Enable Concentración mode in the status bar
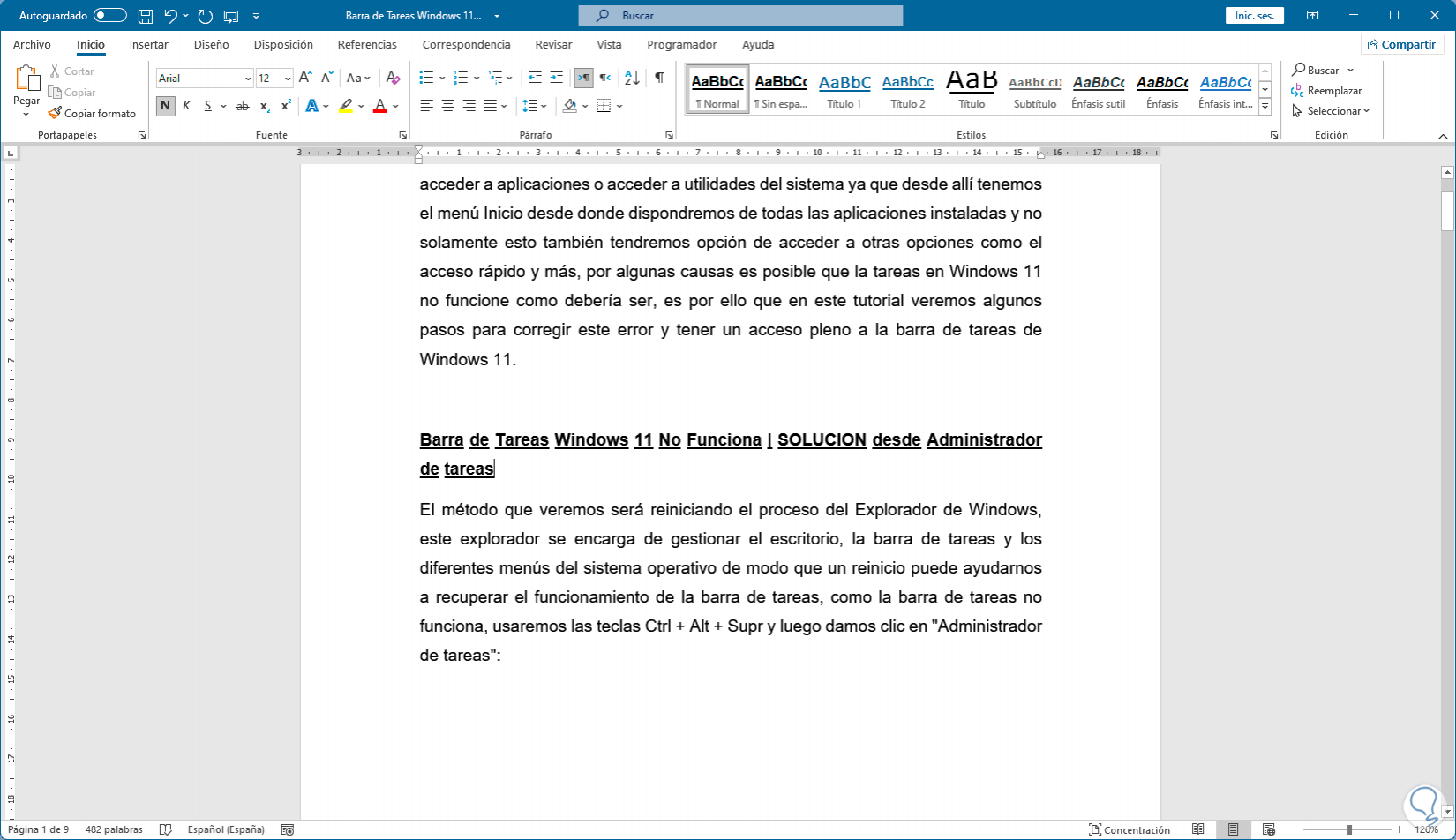 1130,829
